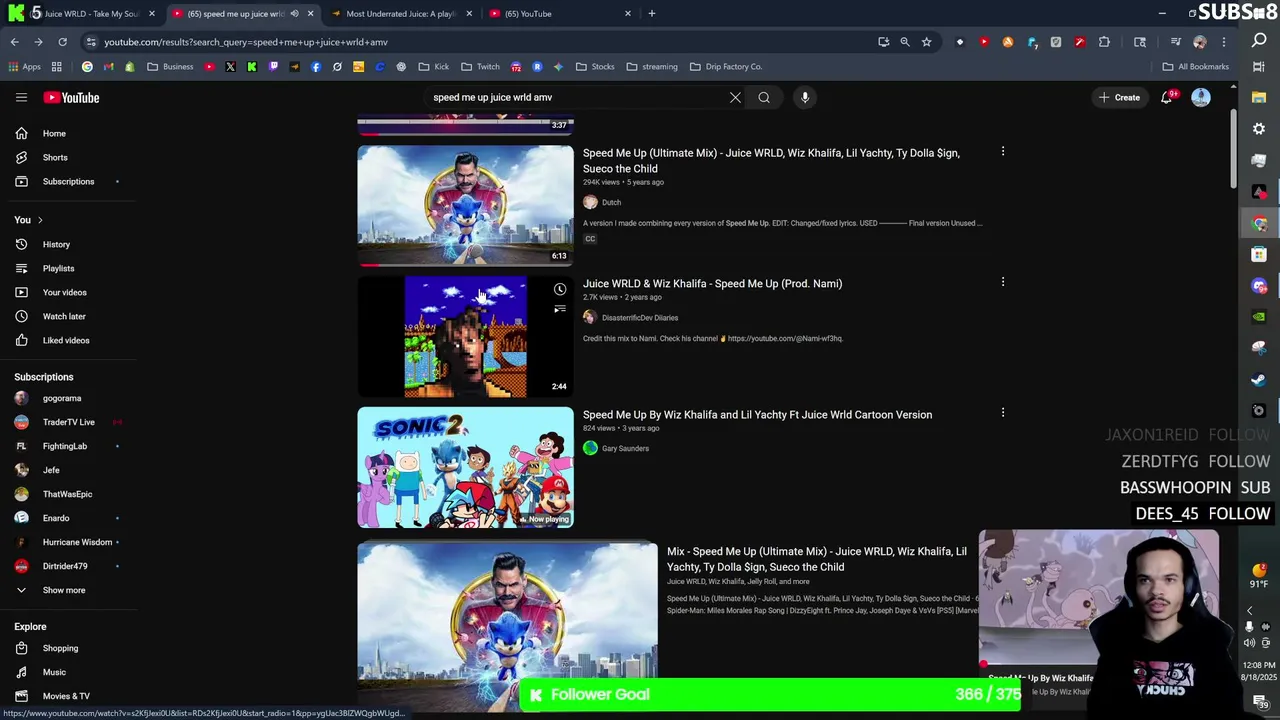The image size is (1280, 720).
Task: Open the notifications bell
Action: (1166, 97)
